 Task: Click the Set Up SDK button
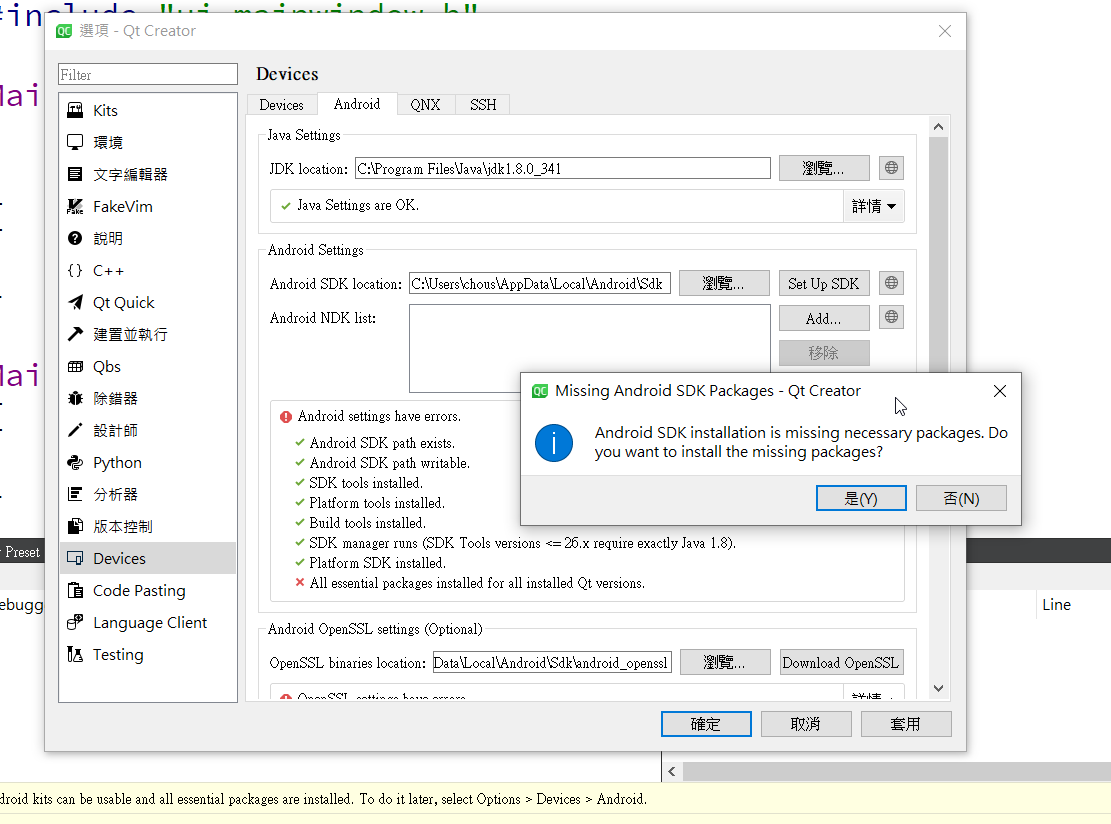tap(824, 283)
